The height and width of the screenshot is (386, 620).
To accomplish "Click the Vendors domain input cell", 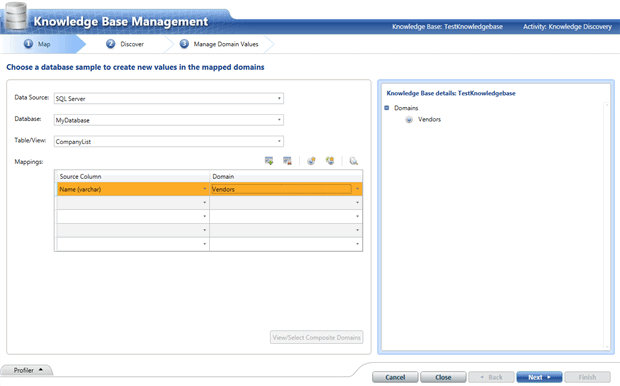I will tap(282, 189).
